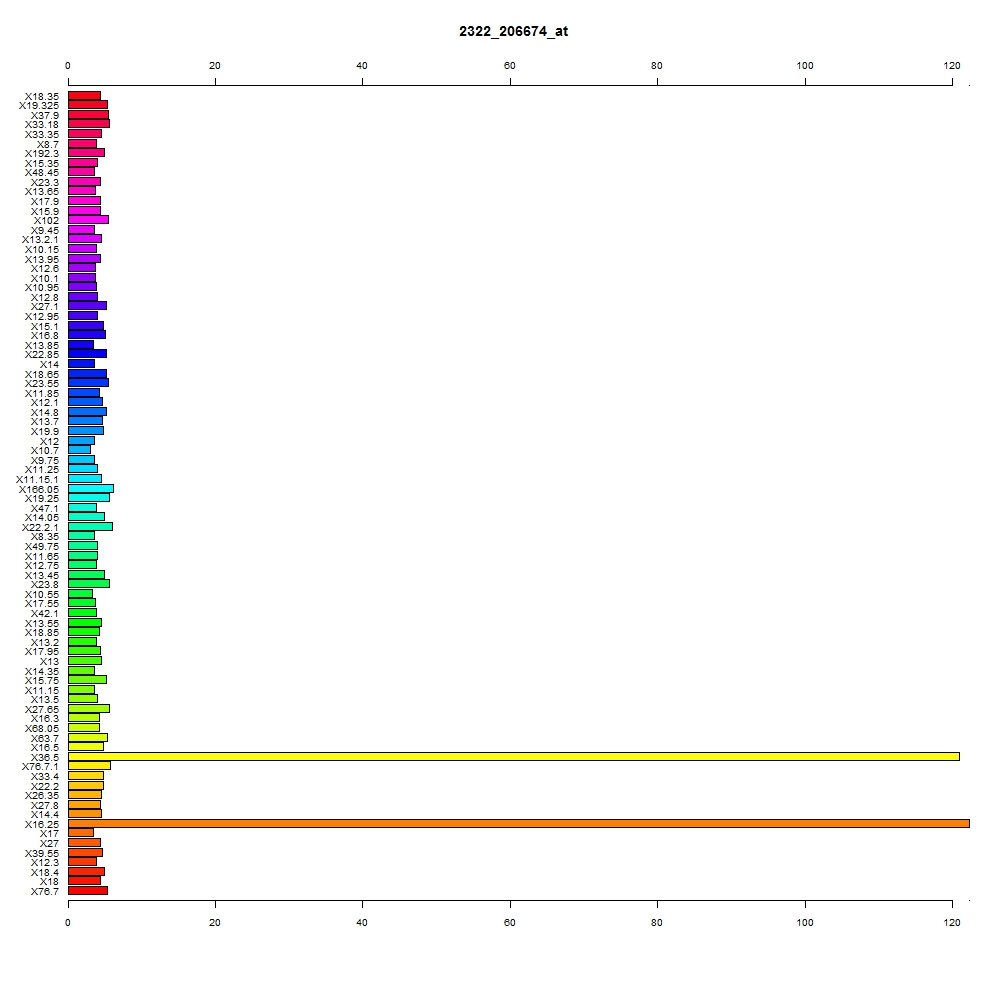This screenshot has width=1000, height=1000.
Task: Select the red bar beside X18.35
Action: (85, 96)
